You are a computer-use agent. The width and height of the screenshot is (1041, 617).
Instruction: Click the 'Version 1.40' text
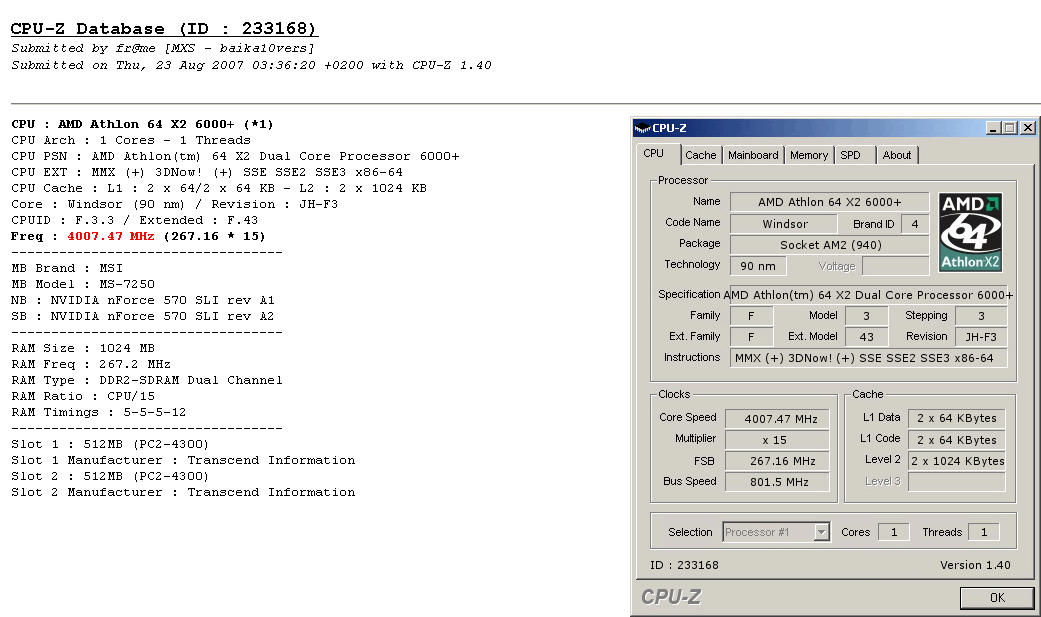click(975, 565)
